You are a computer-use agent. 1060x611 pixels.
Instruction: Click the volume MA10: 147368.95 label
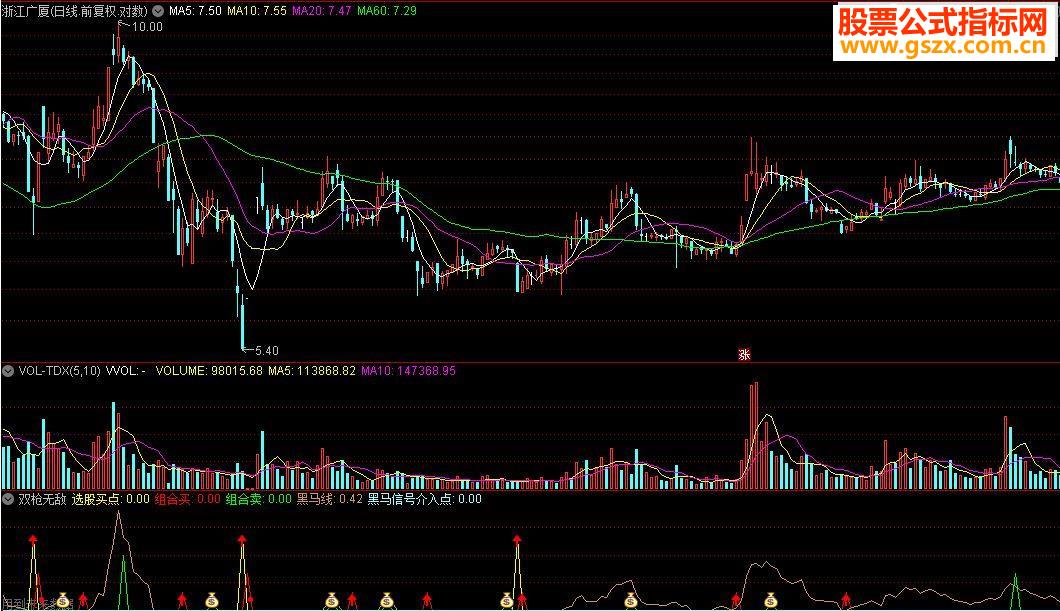click(x=408, y=370)
